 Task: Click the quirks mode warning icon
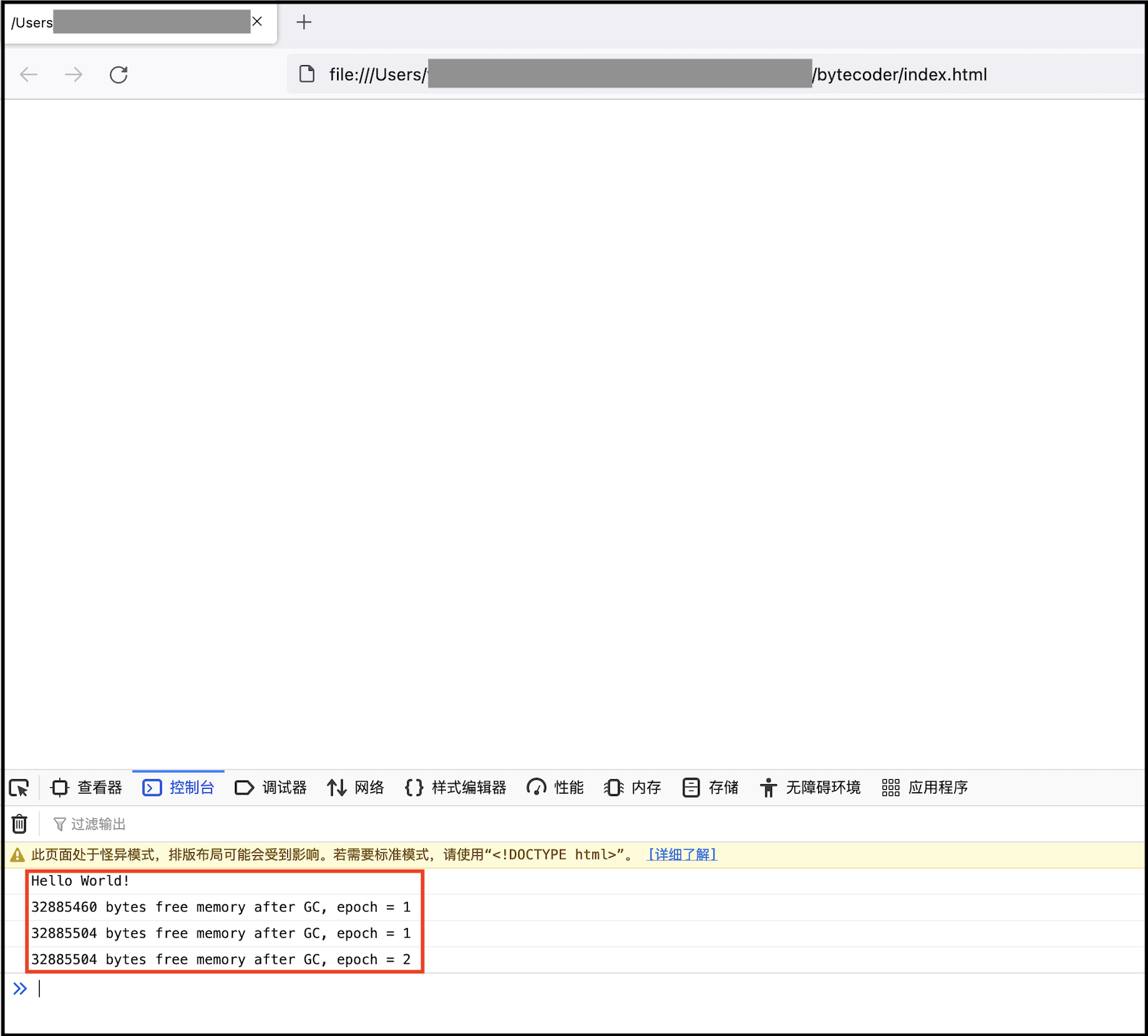coord(17,855)
